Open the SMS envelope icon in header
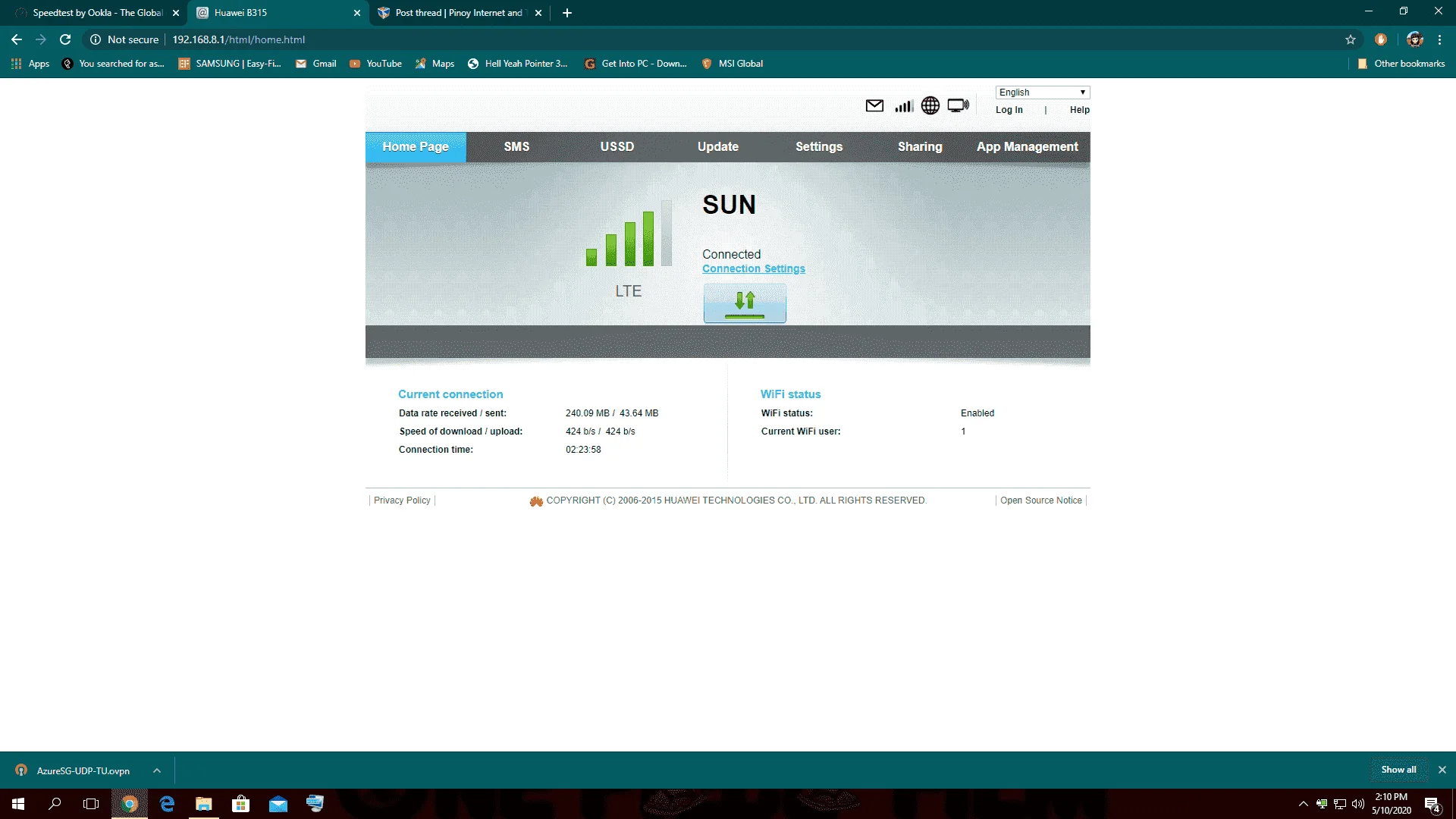The width and height of the screenshot is (1456, 819). pos(874,106)
